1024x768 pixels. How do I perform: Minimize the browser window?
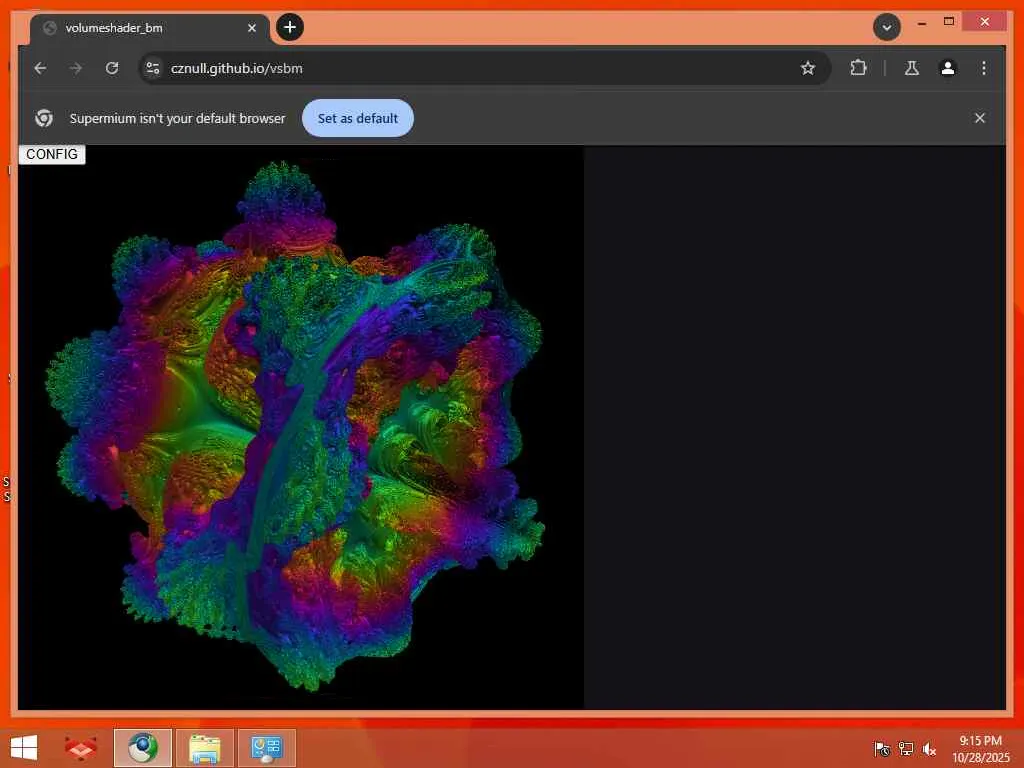point(921,23)
